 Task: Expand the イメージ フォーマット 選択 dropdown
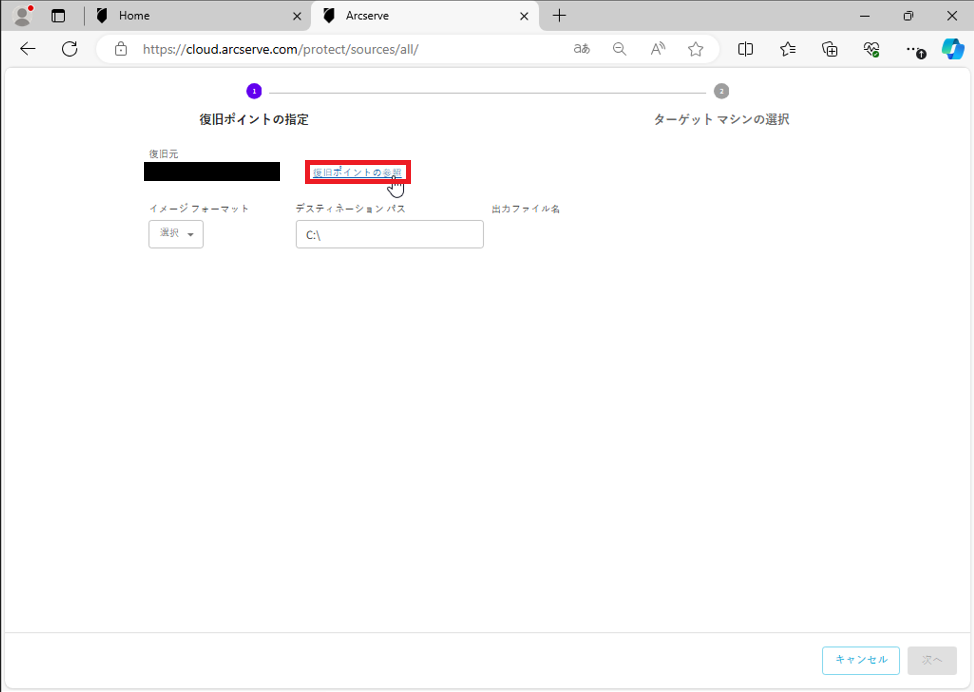pyautogui.click(x=176, y=234)
